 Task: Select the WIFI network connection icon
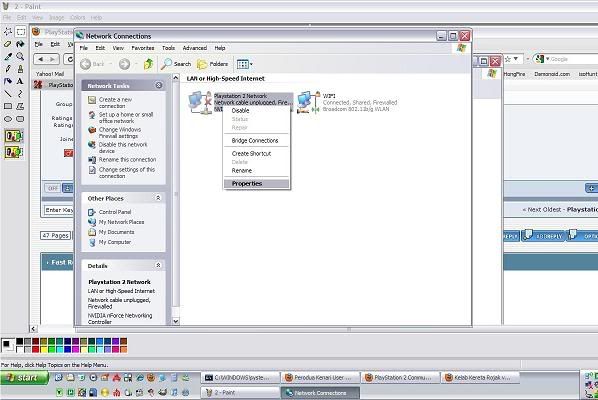[308, 102]
